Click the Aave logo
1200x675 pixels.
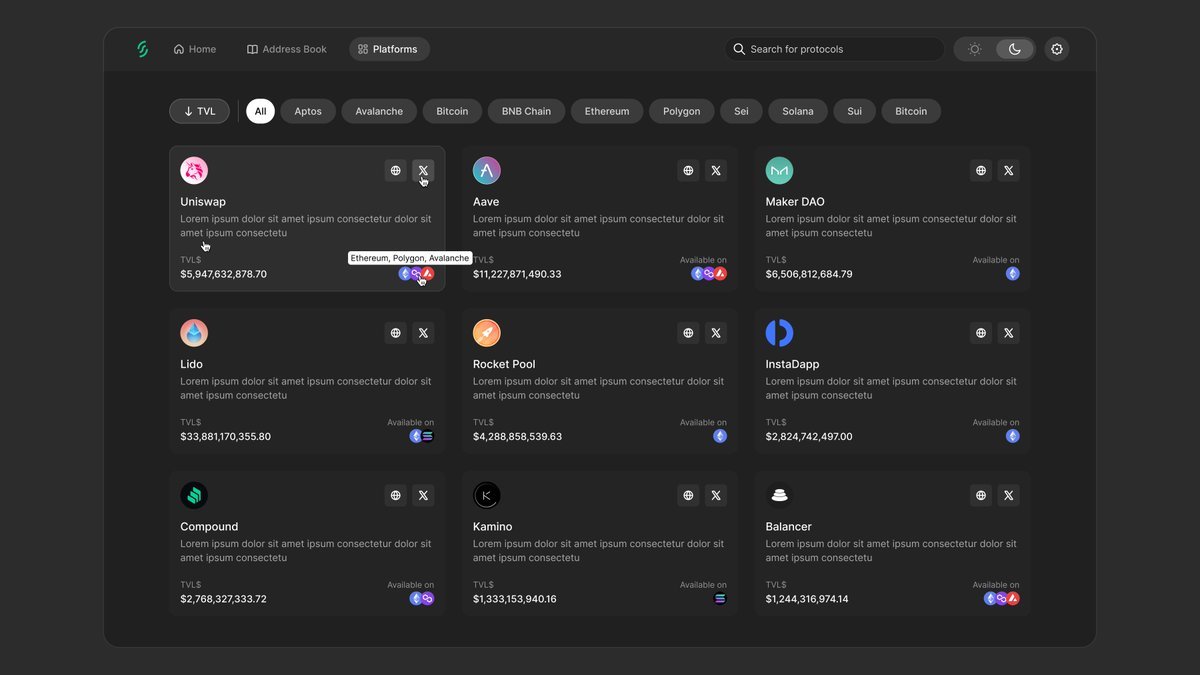coord(487,171)
